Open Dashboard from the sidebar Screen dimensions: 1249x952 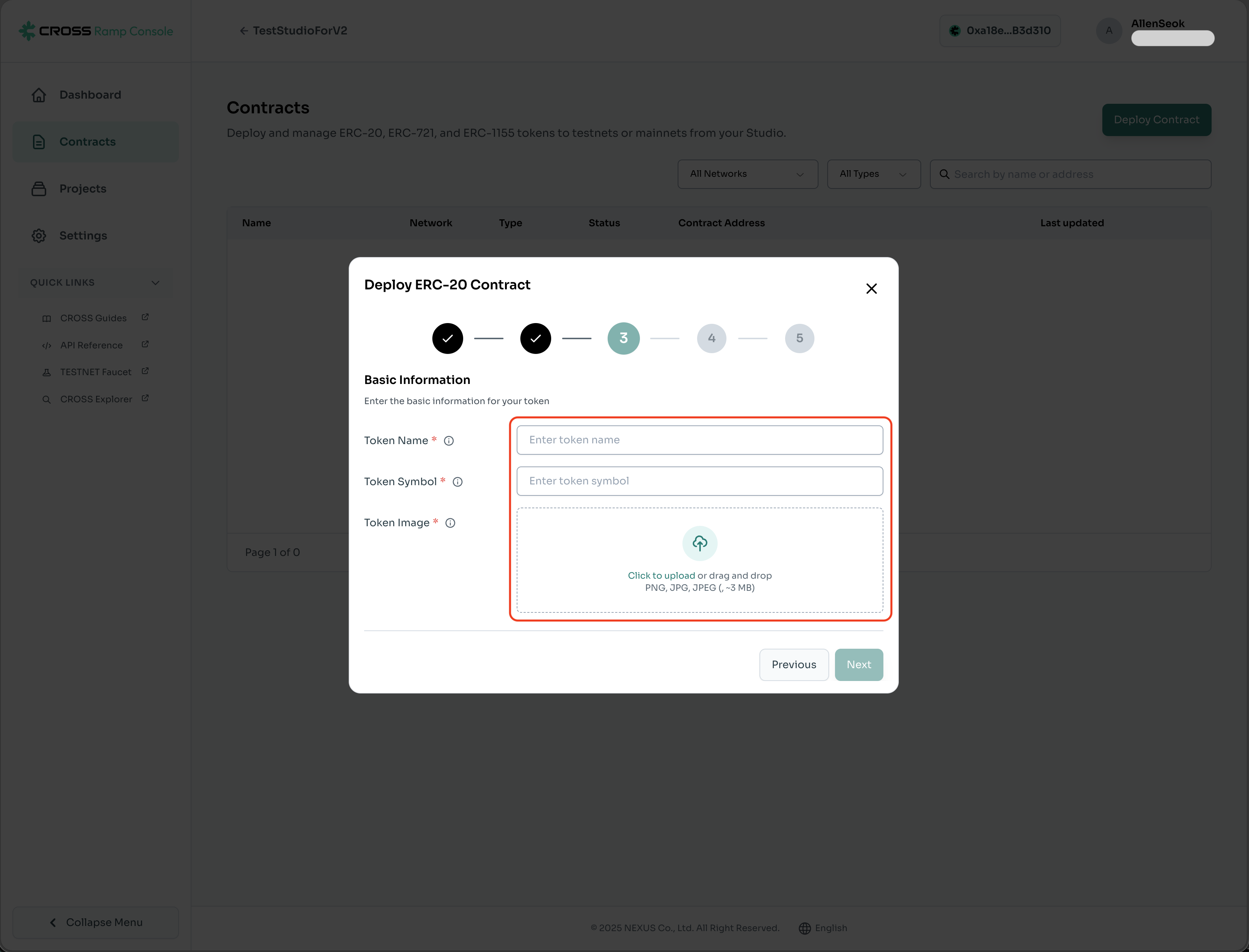(x=90, y=95)
